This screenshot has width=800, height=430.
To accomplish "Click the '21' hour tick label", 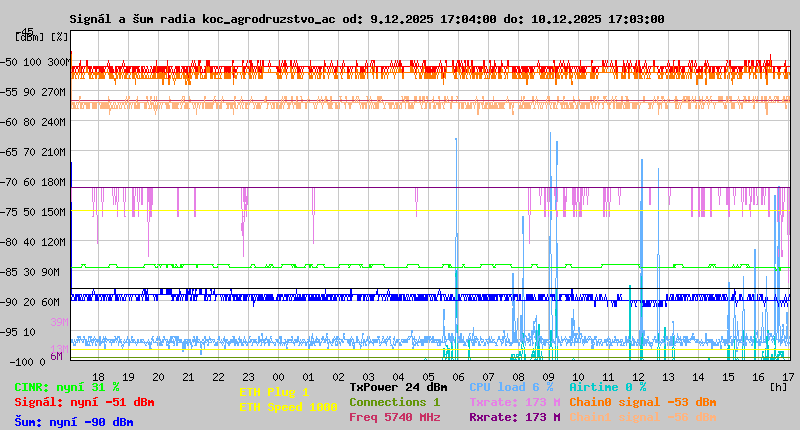I will (188, 377).
